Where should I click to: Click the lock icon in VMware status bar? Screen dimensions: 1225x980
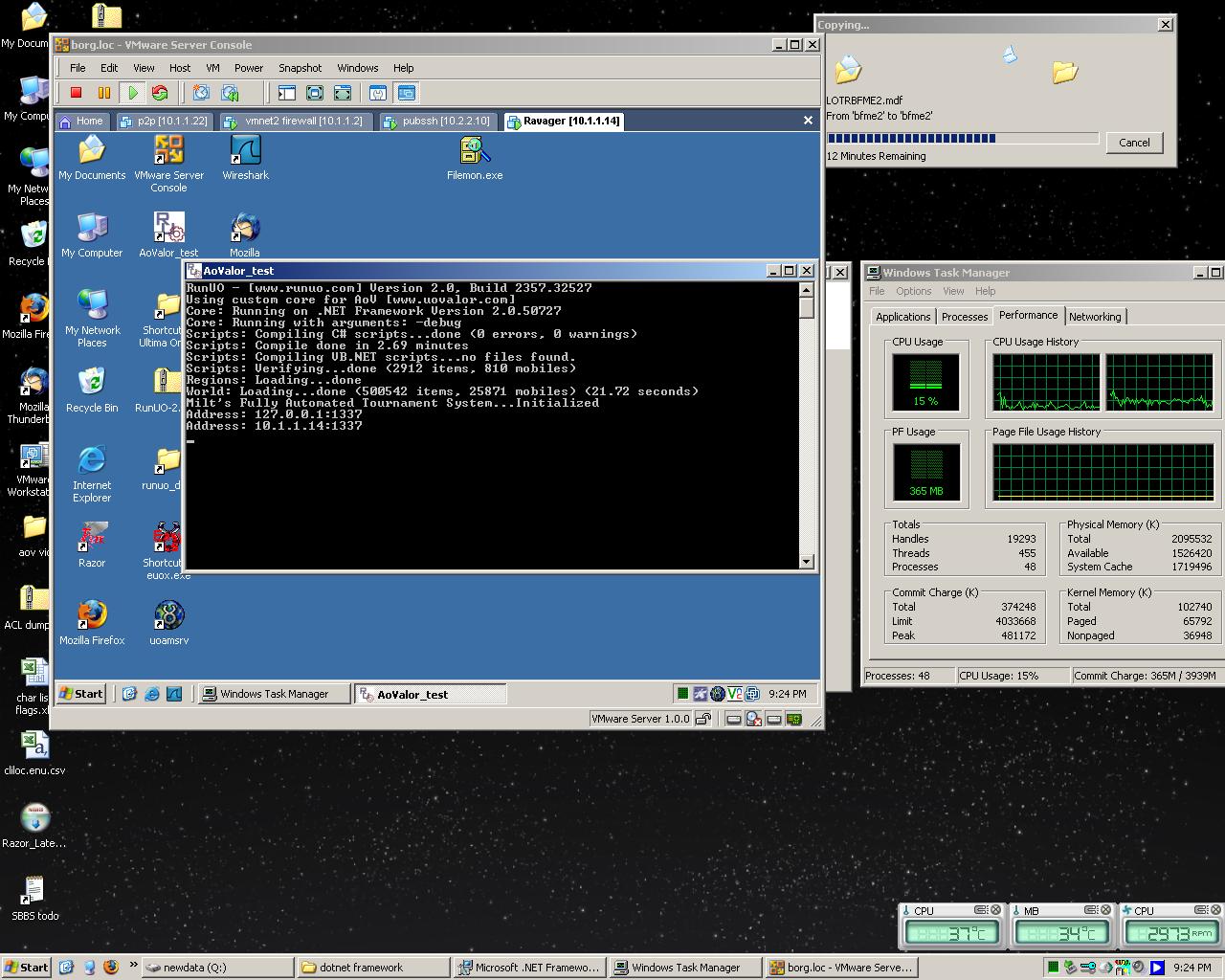pyautogui.click(x=702, y=719)
